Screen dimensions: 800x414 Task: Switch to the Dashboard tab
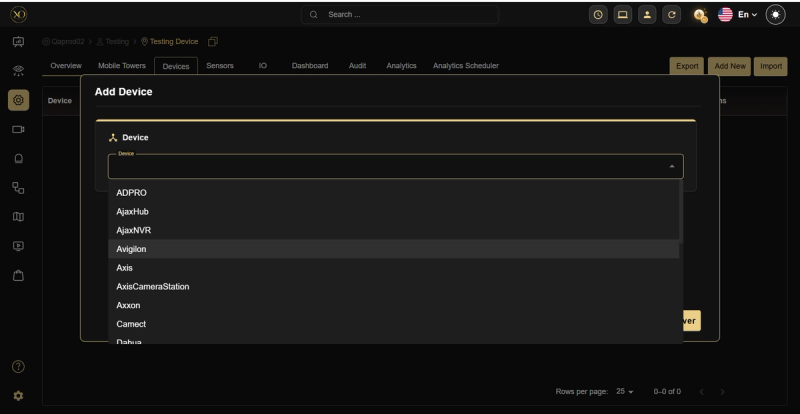click(310, 66)
